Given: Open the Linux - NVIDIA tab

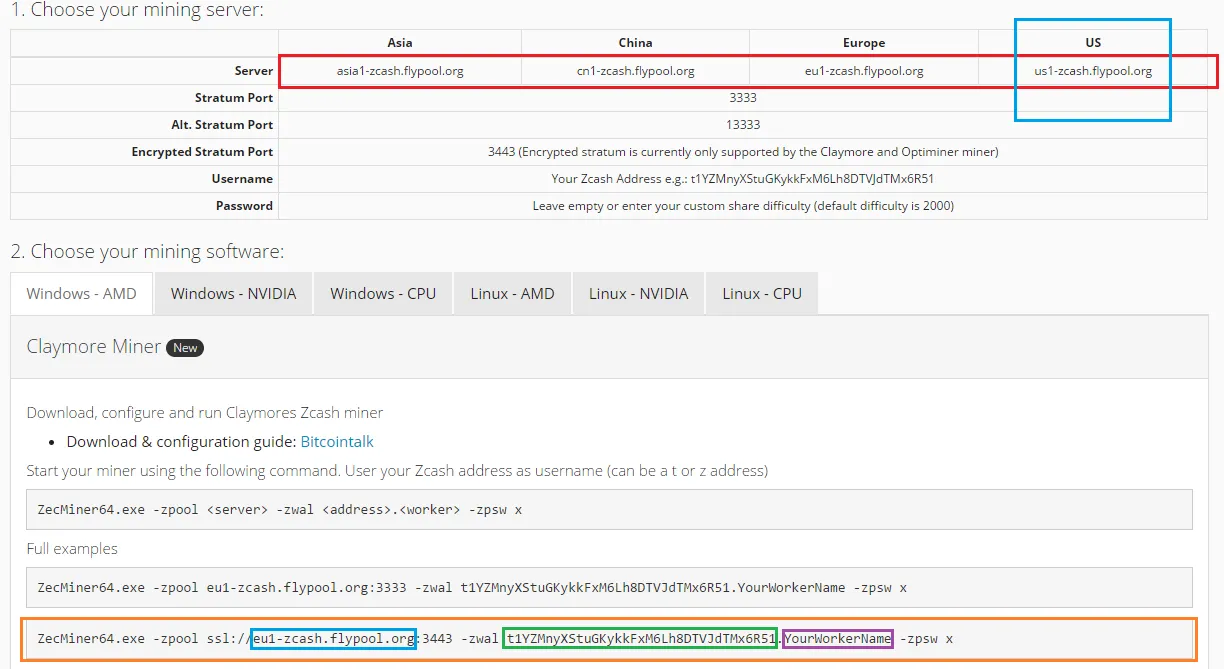Looking at the screenshot, I should click(638, 294).
